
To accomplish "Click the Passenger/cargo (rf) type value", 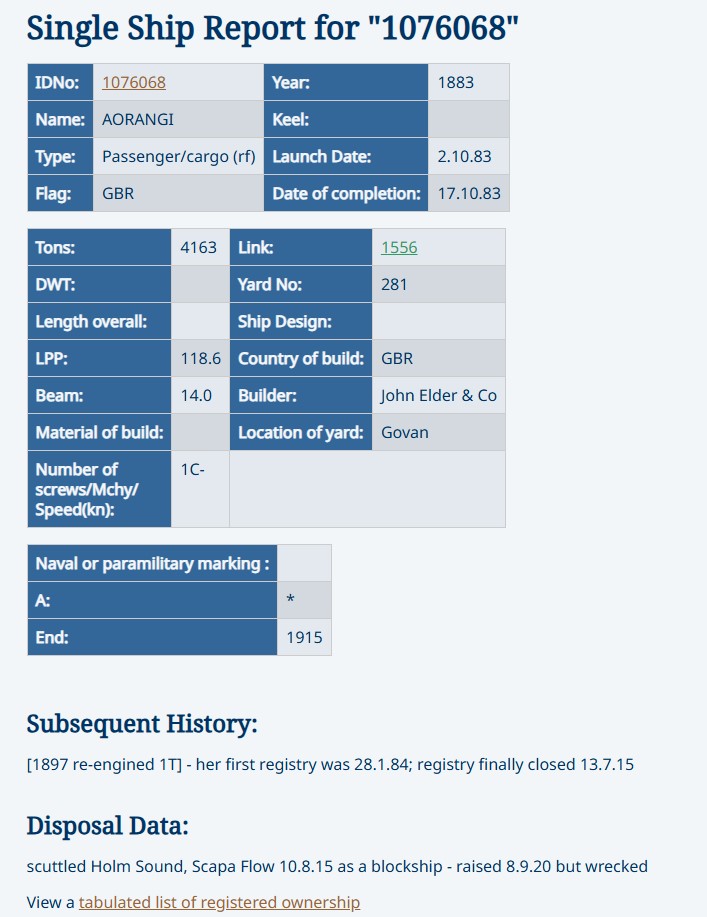I will (178, 156).
